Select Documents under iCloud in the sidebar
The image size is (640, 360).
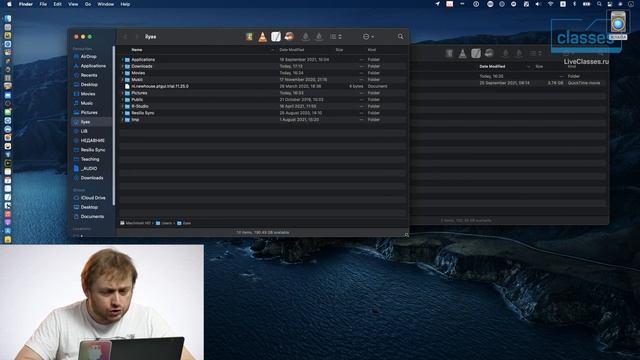pos(92,217)
